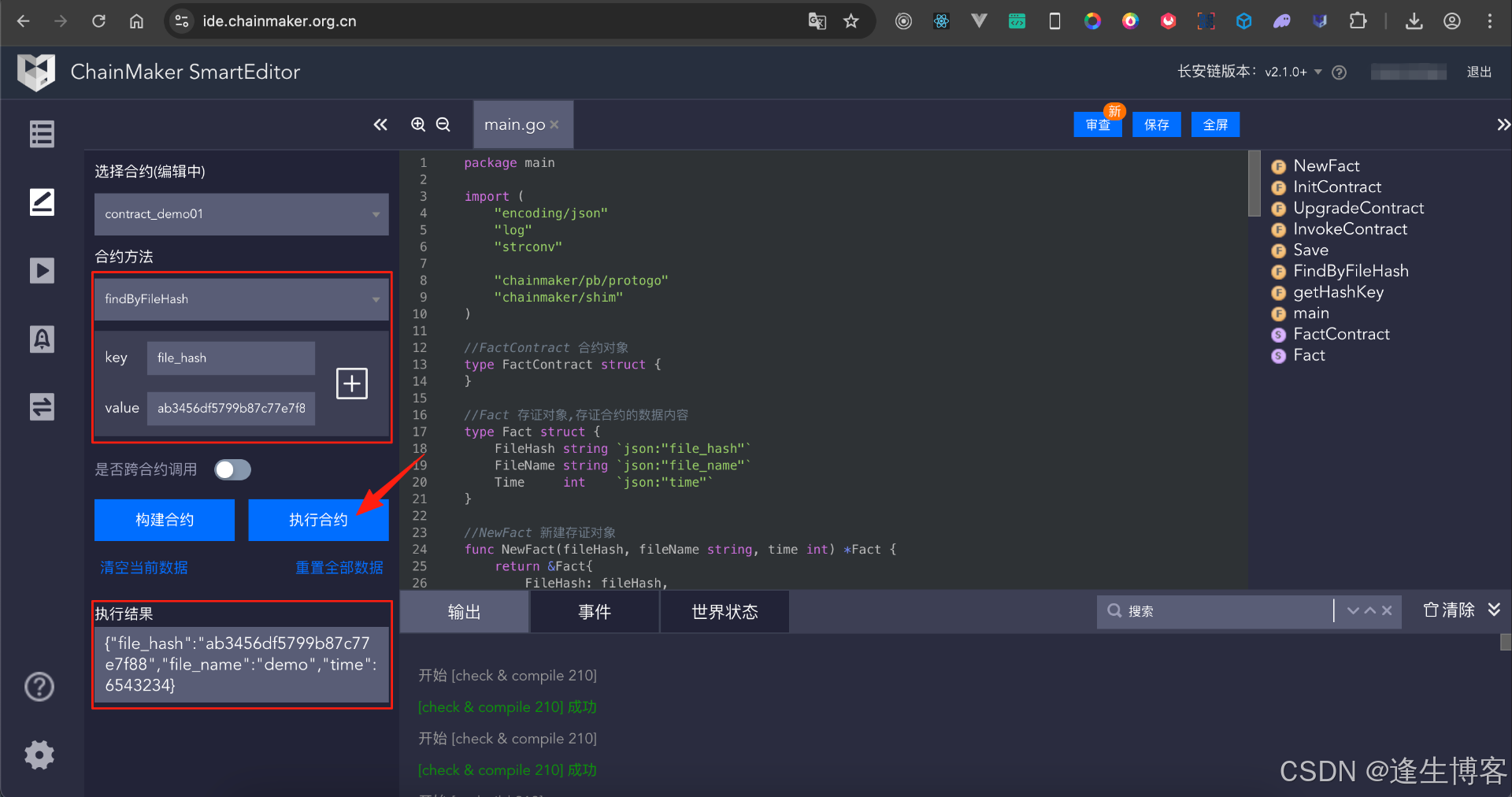Jump to UpgradeContract in outline
Screen dimensions: 1512x797
[x=1358, y=208]
